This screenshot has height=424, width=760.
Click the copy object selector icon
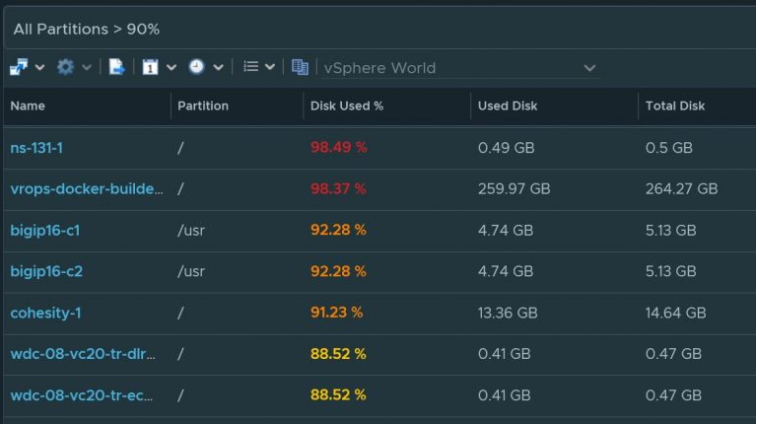tap(300, 67)
